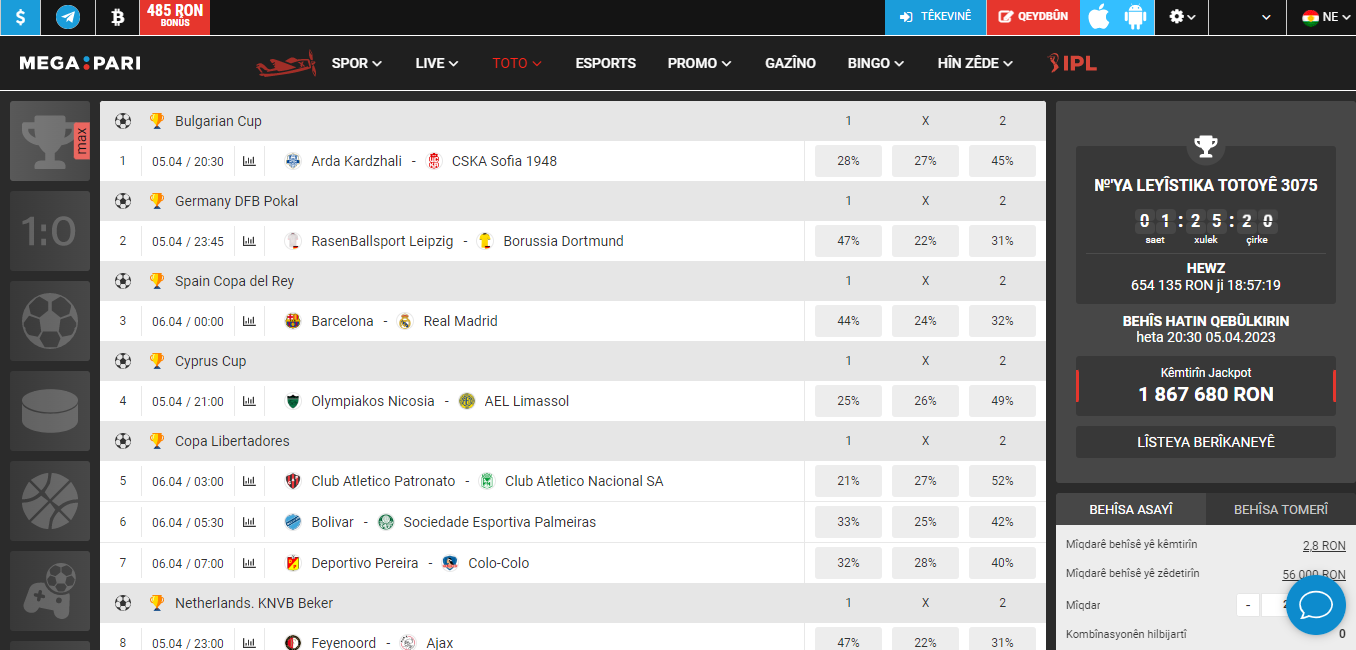Click 'Netherlands. KNVB Beker' league heading

point(254,603)
